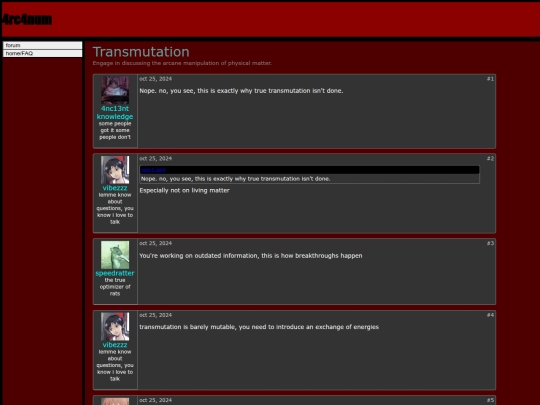Open the forum sidebar link
Viewport: 540px width, 405px height.
tap(43, 45)
